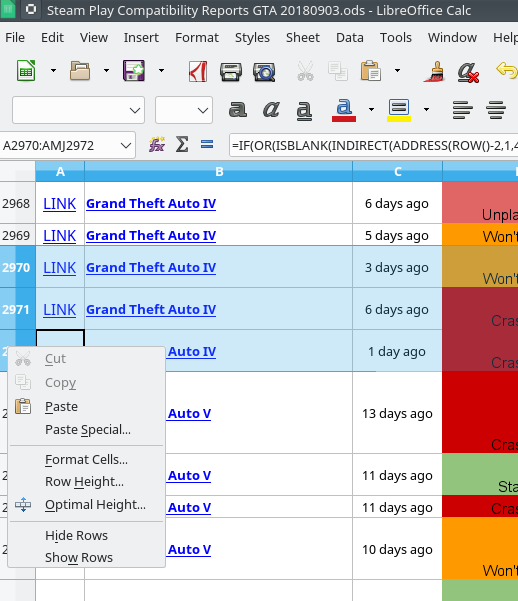This screenshot has height=601, width=518.
Task: Open LINK in row 2968
Action: pyautogui.click(x=59, y=204)
